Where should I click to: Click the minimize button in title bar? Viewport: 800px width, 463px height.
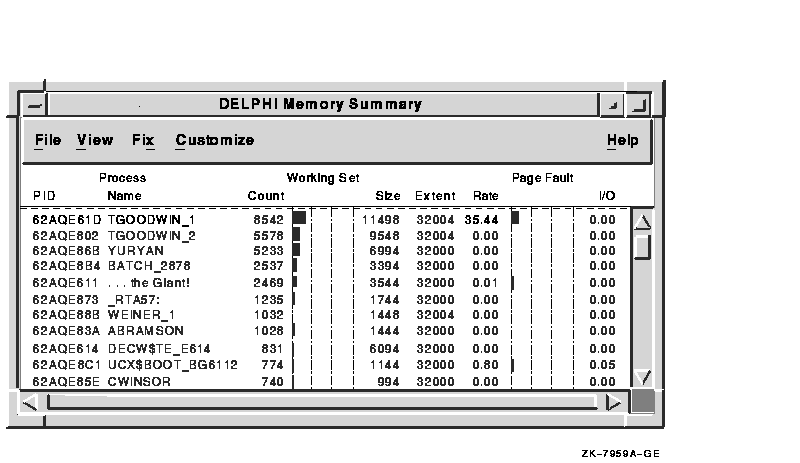tap(610, 105)
